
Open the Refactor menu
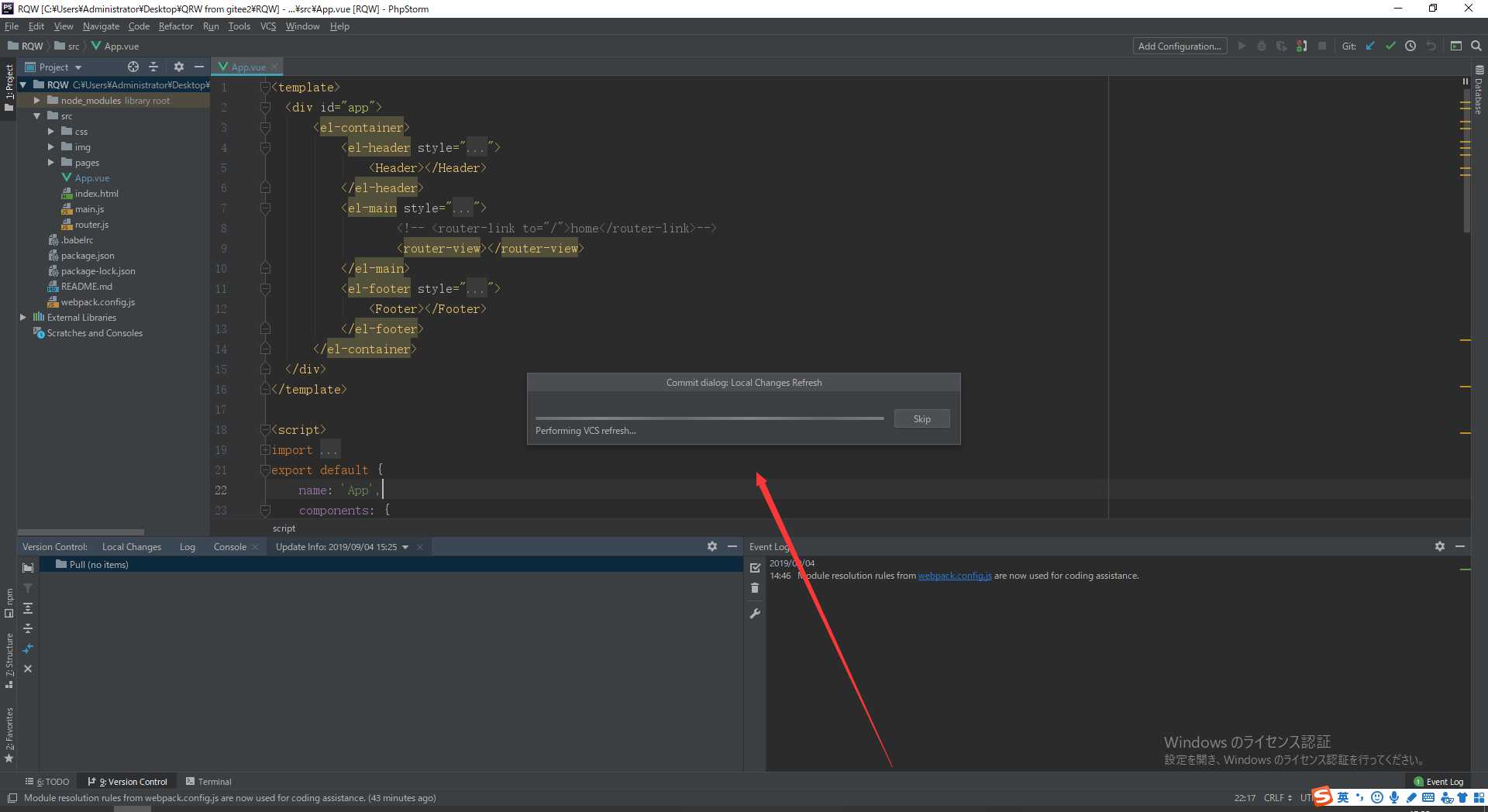(x=176, y=26)
